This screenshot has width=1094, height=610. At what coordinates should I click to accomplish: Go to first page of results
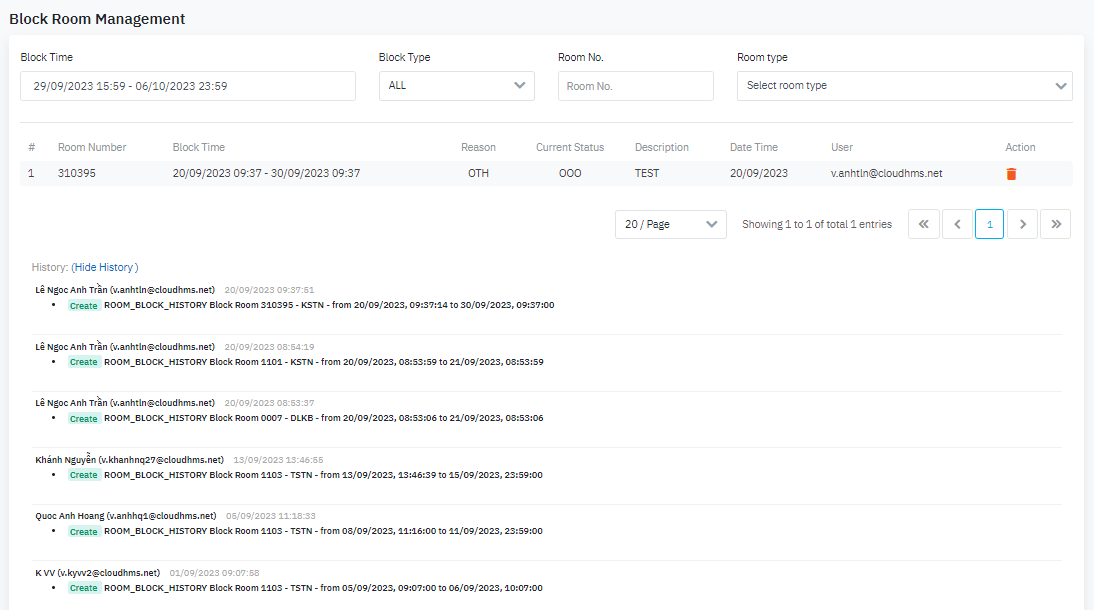923,225
